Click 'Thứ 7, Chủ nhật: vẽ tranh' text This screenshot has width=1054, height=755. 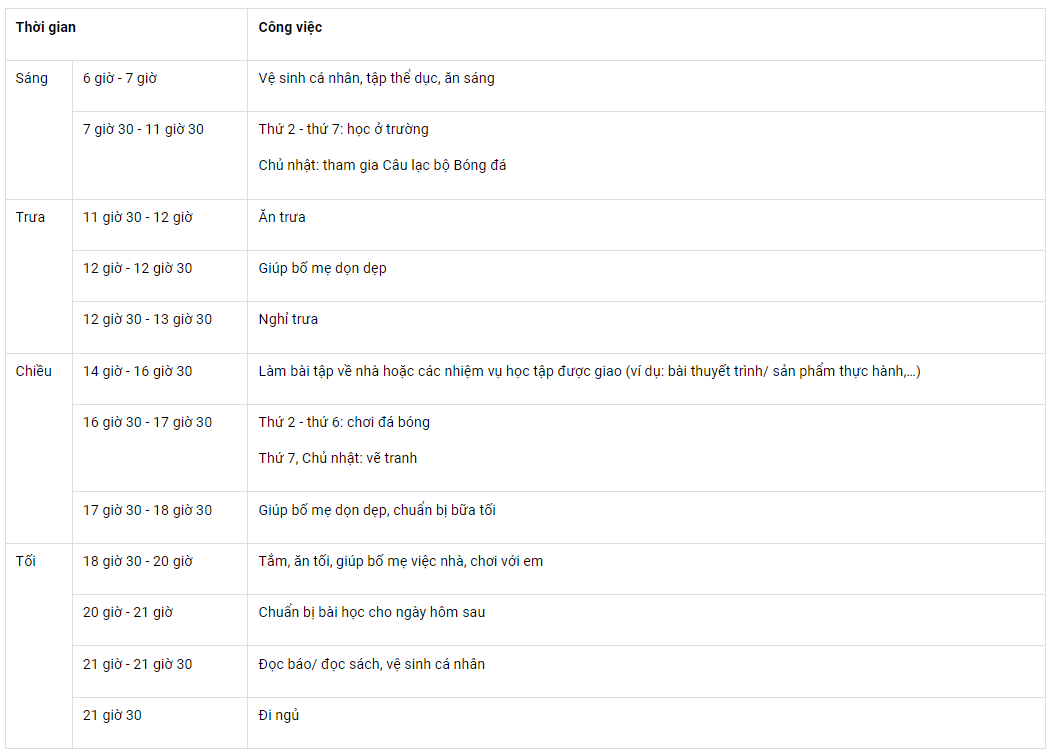click(337, 458)
